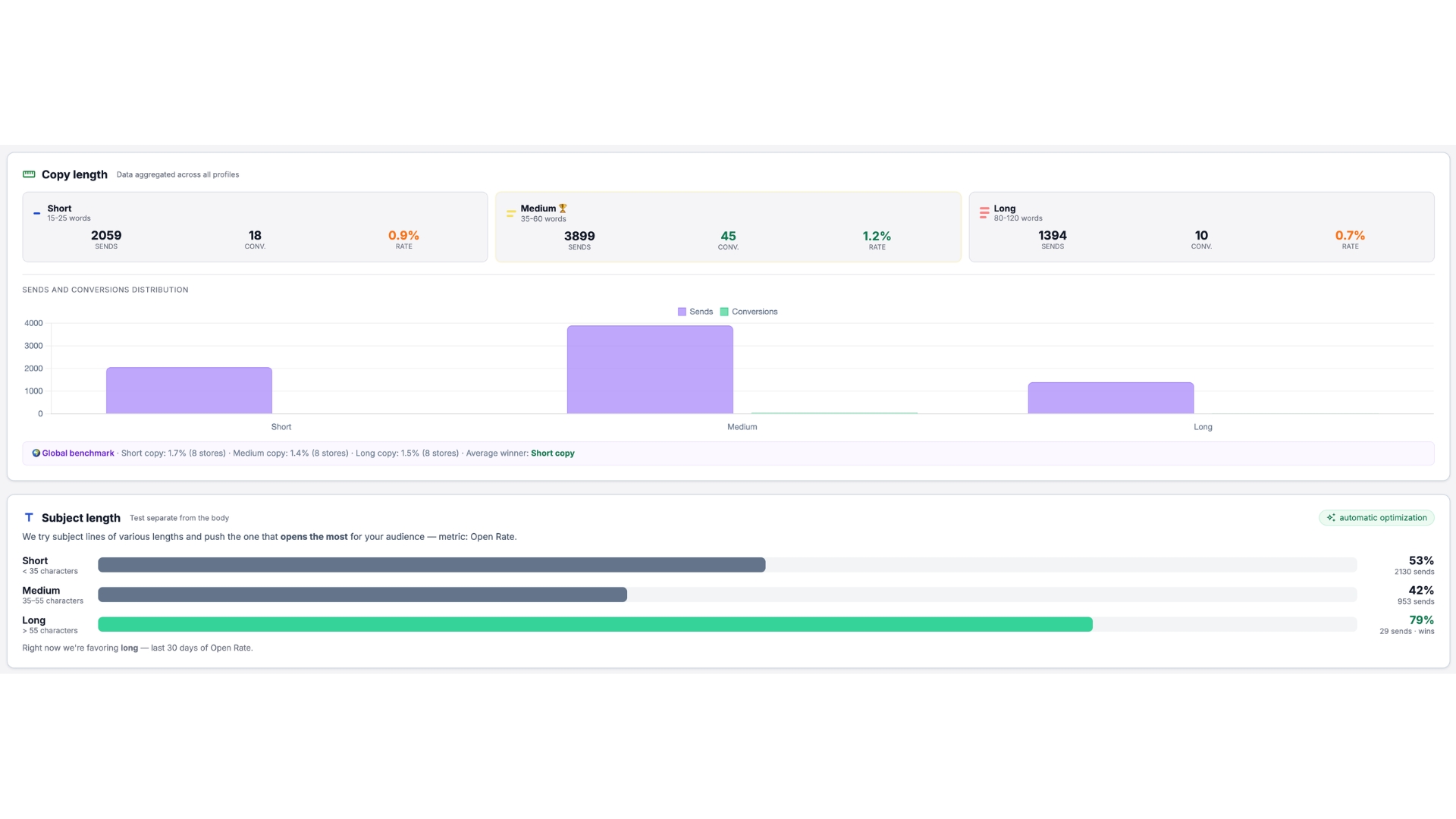Click the automatic optimization badge
Viewport: 1456px width, 819px height.
pyautogui.click(x=1376, y=518)
